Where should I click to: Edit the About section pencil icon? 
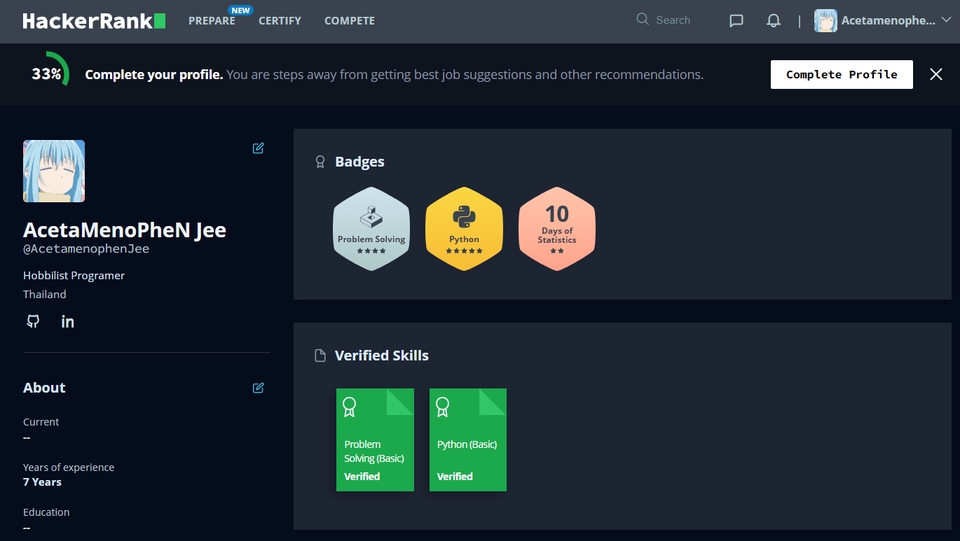click(258, 387)
